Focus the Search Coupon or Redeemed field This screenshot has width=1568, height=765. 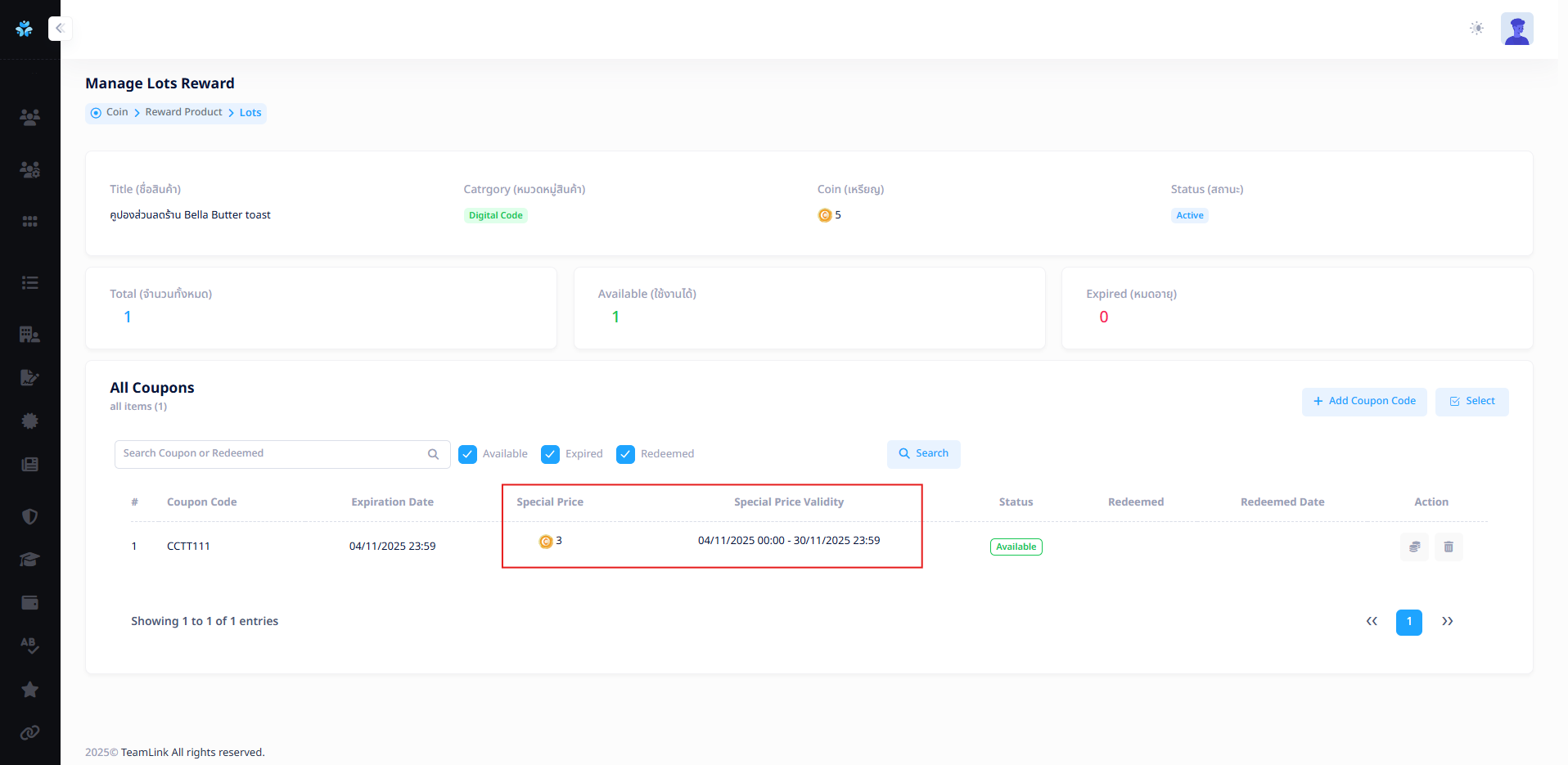[x=273, y=454]
